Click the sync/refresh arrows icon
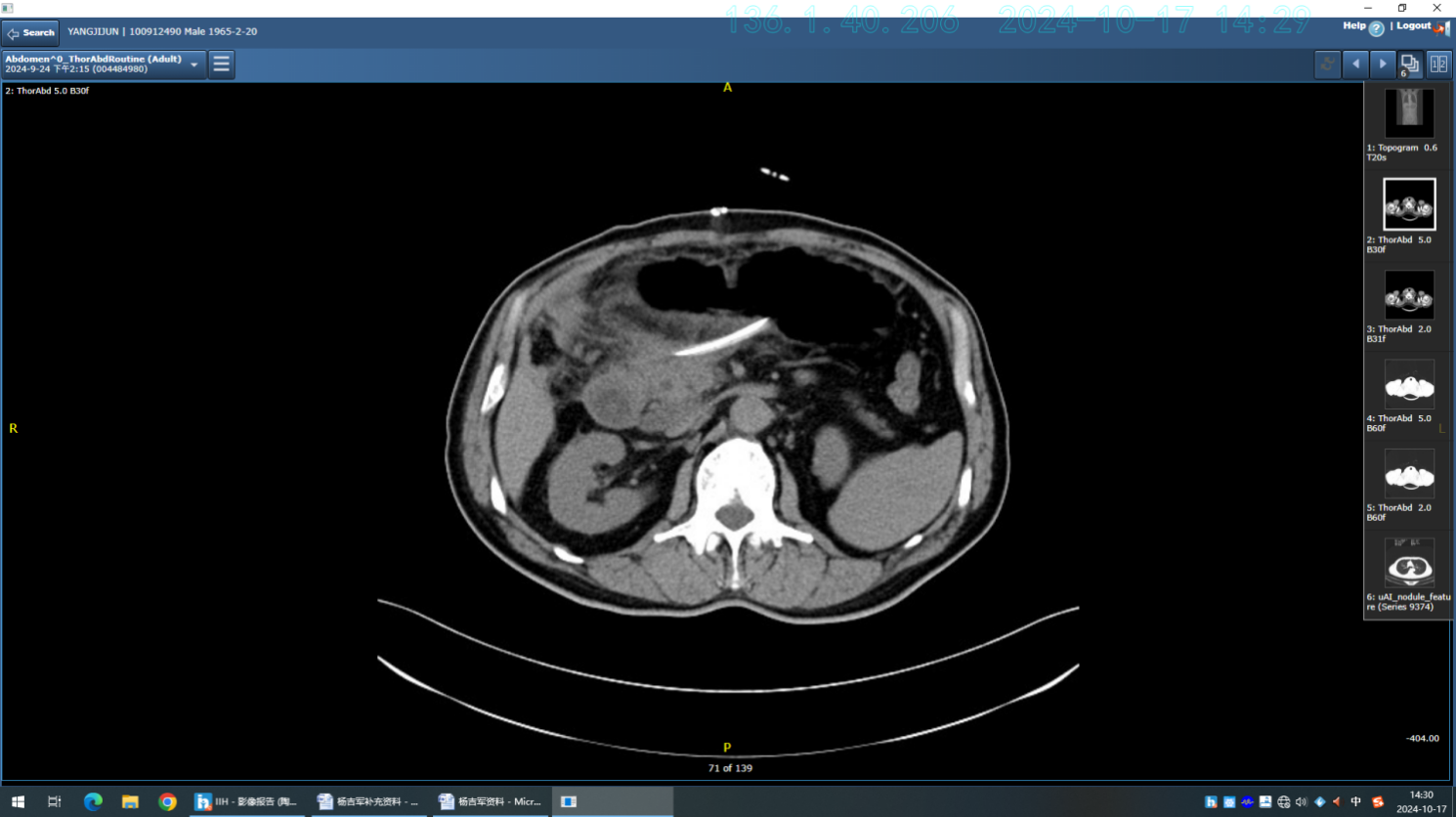 point(1327,64)
